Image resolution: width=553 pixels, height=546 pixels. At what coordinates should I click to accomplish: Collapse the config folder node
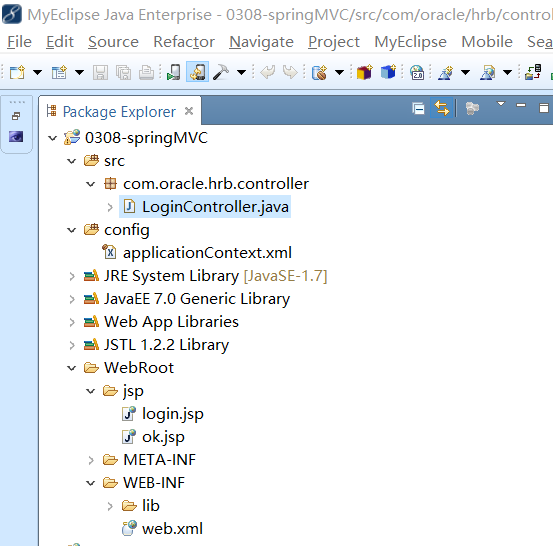pyautogui.click(x=72, y=230)
